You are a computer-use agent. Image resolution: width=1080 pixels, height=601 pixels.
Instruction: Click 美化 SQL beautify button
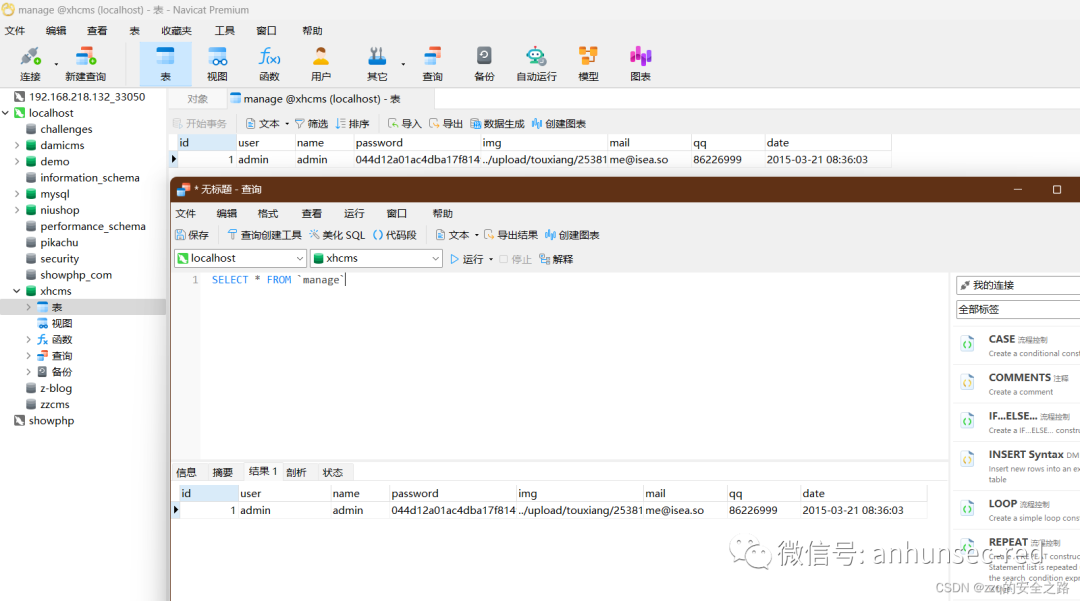338,235
